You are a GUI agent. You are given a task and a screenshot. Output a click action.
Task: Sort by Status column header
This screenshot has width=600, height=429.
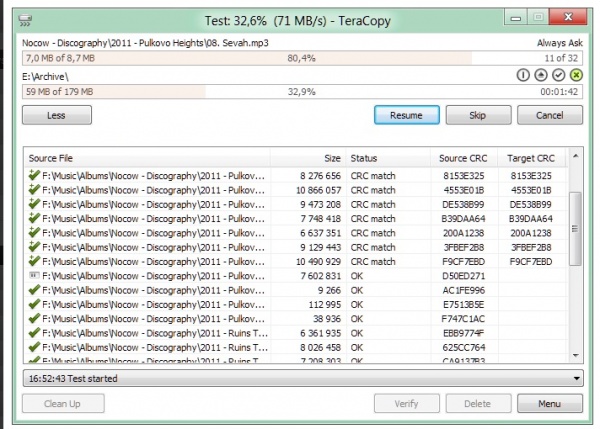point(388,158)
